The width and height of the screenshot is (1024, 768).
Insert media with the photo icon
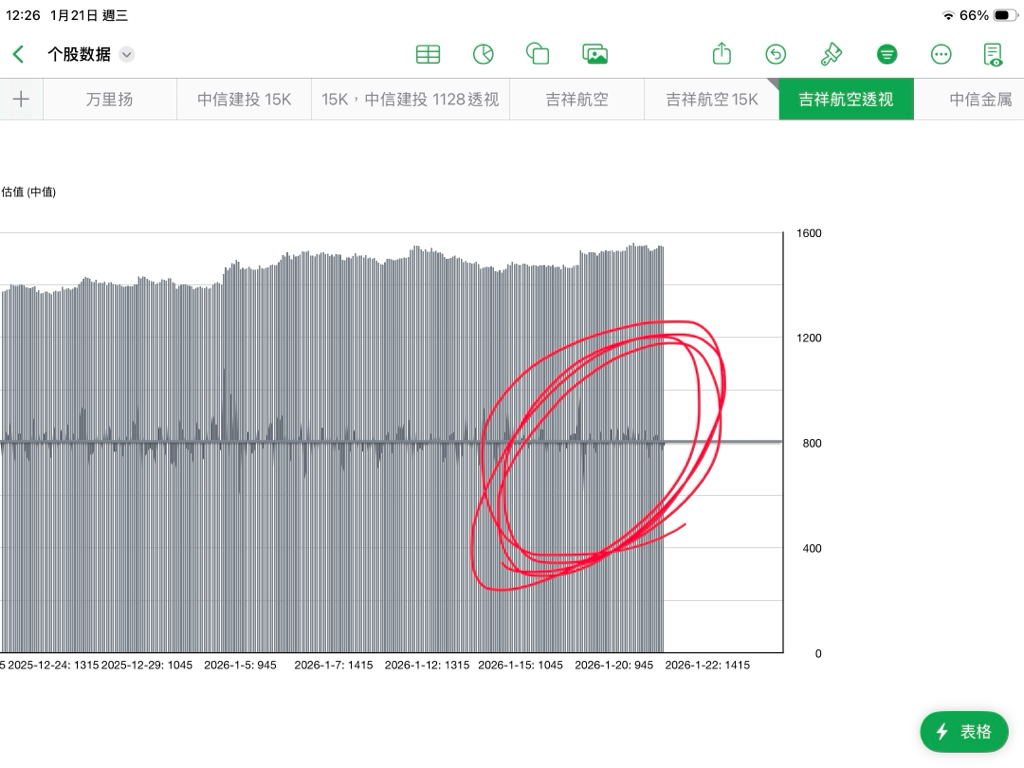pyautogui.click(x=595, y=54)
